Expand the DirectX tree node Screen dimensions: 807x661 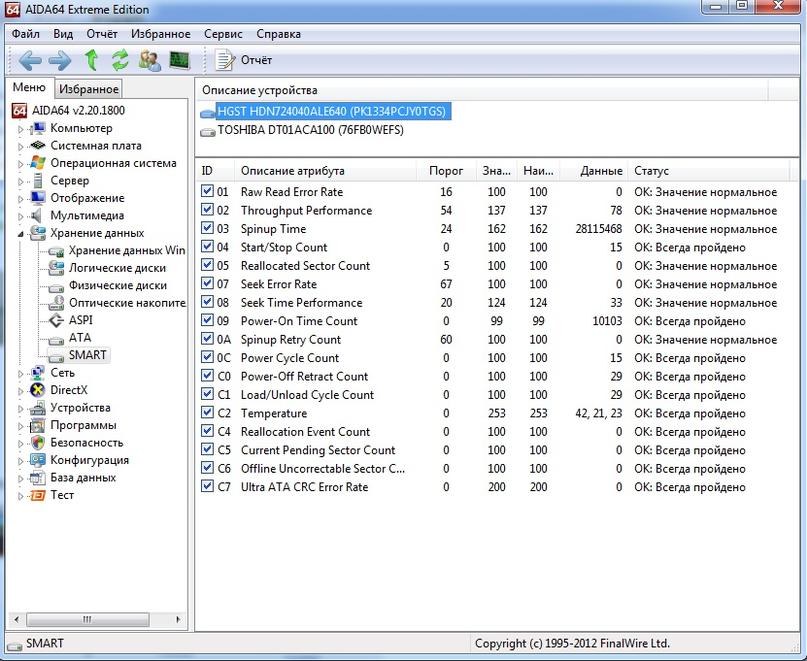[21, 391]
